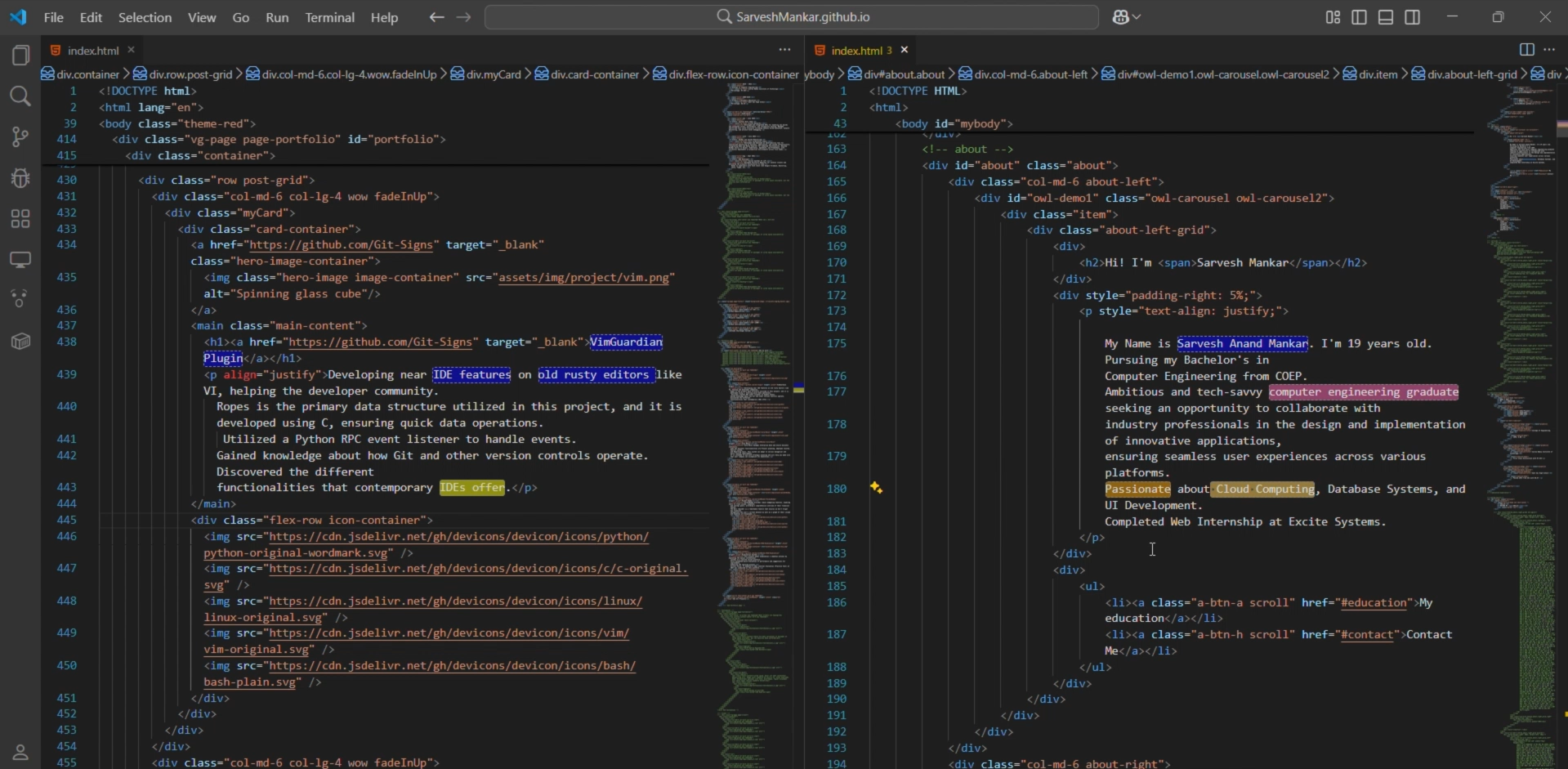This screenshot has width=1568, height=769.
Task: Click the bash-plain.svg devicon URL
Action: 420,673
